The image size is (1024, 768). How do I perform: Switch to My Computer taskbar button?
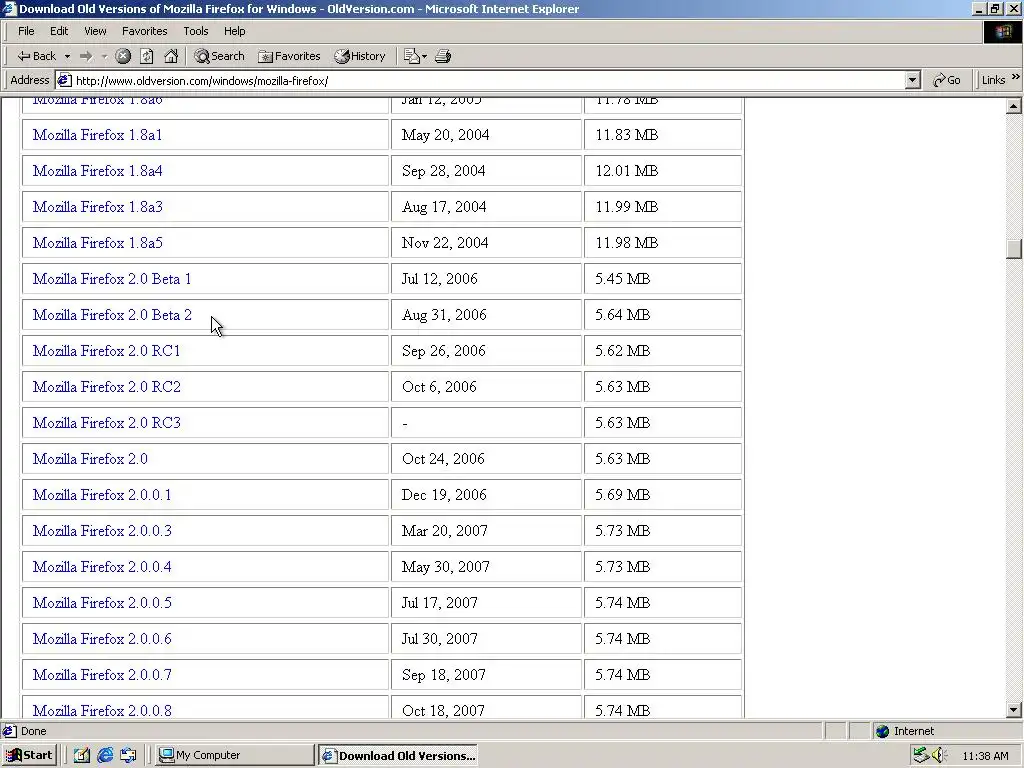coord(235,755)
